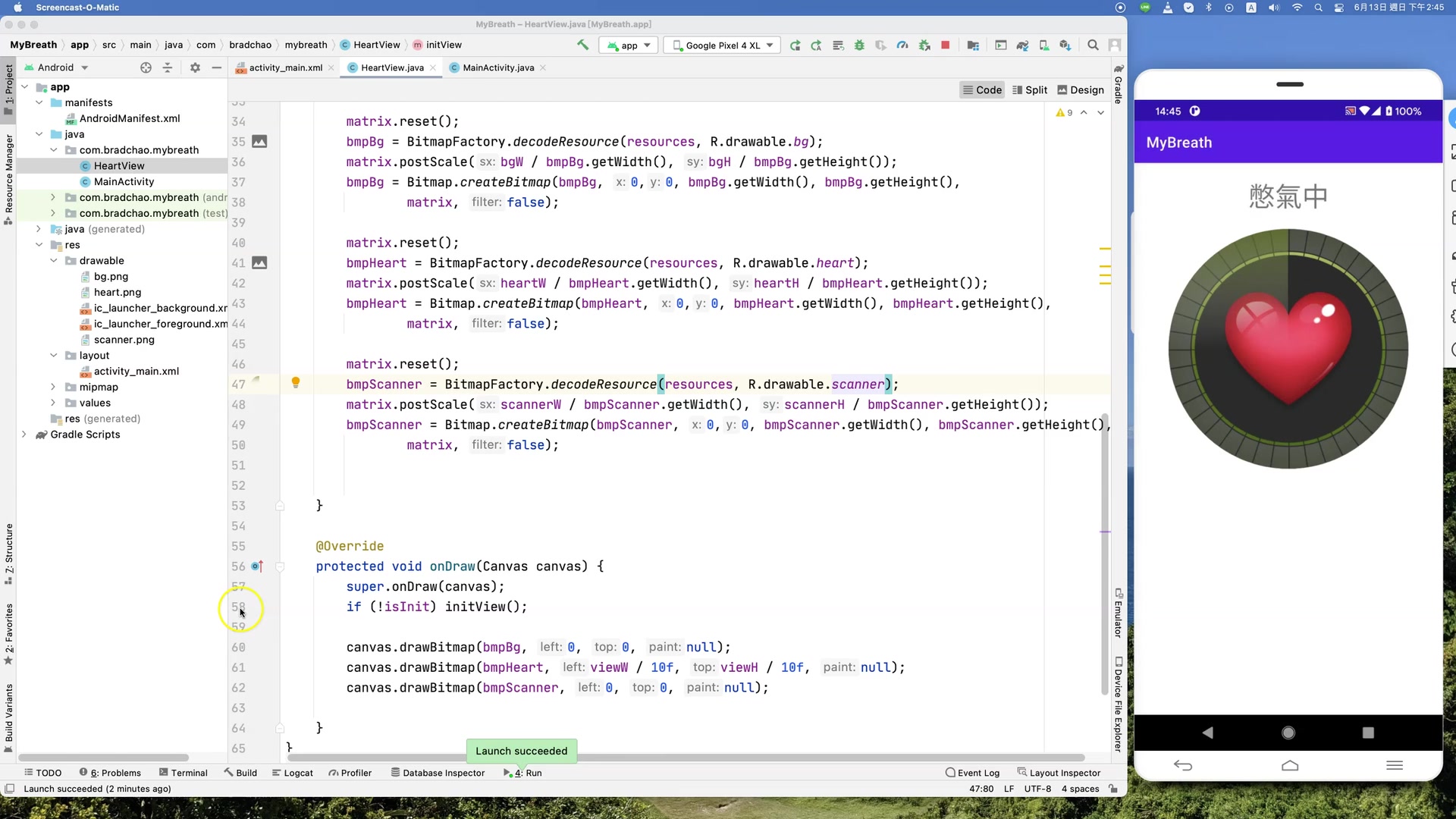This screenshot has width=1456, height=819.
Task: Open the app run configuration dropdown
Action: [x=629, y=45]
